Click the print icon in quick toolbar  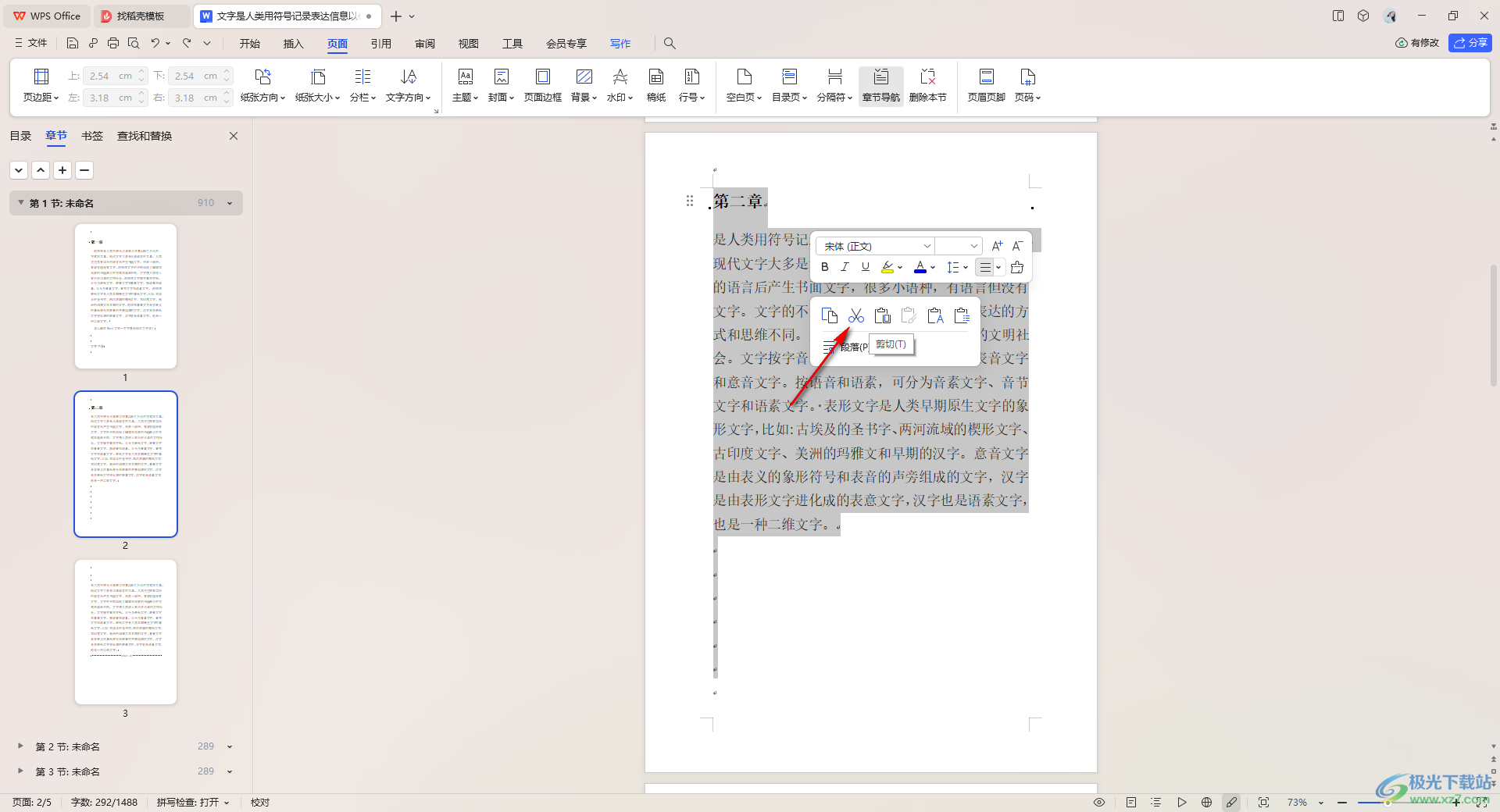pyautogui.click(x=113, y=43)
